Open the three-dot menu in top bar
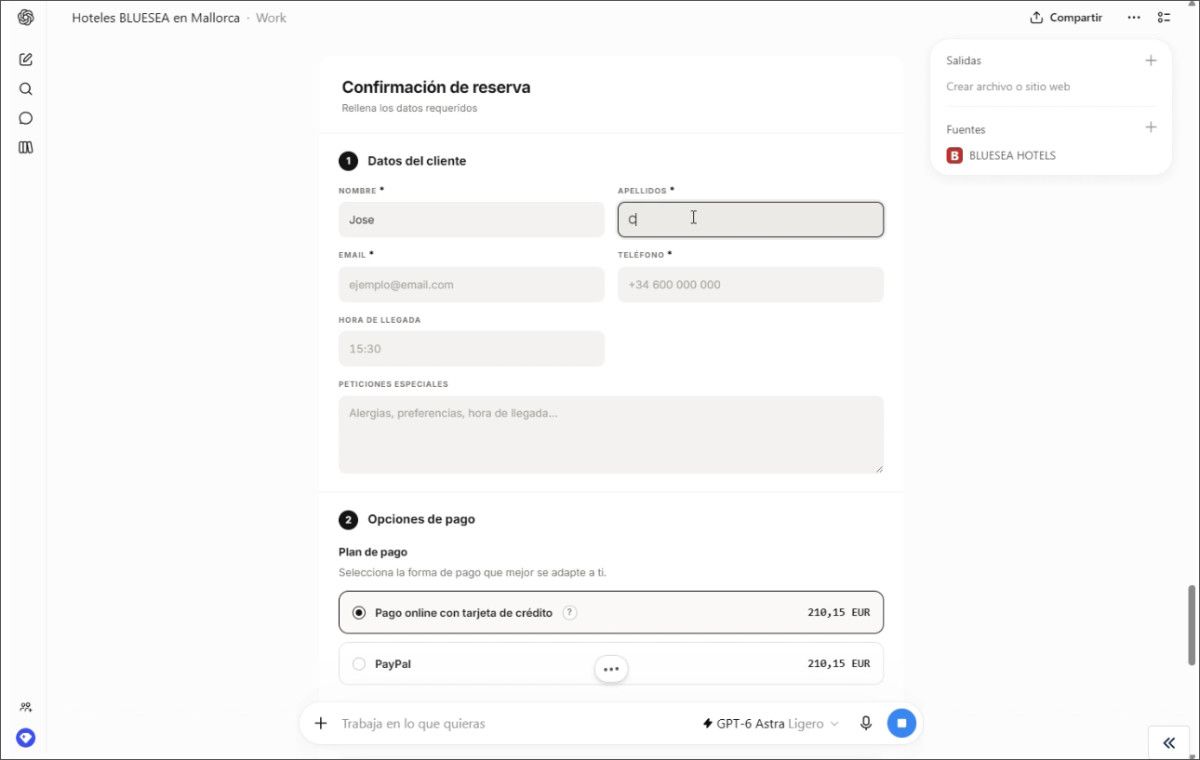 pyautogui.click(x=1133, y=17)
